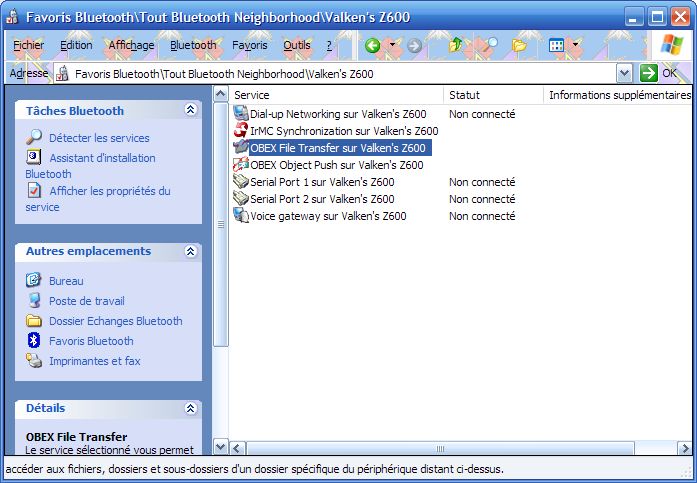Collapse the Autres emplacements panel
This screenshot has width=697, height=483.
coord(191,251)
